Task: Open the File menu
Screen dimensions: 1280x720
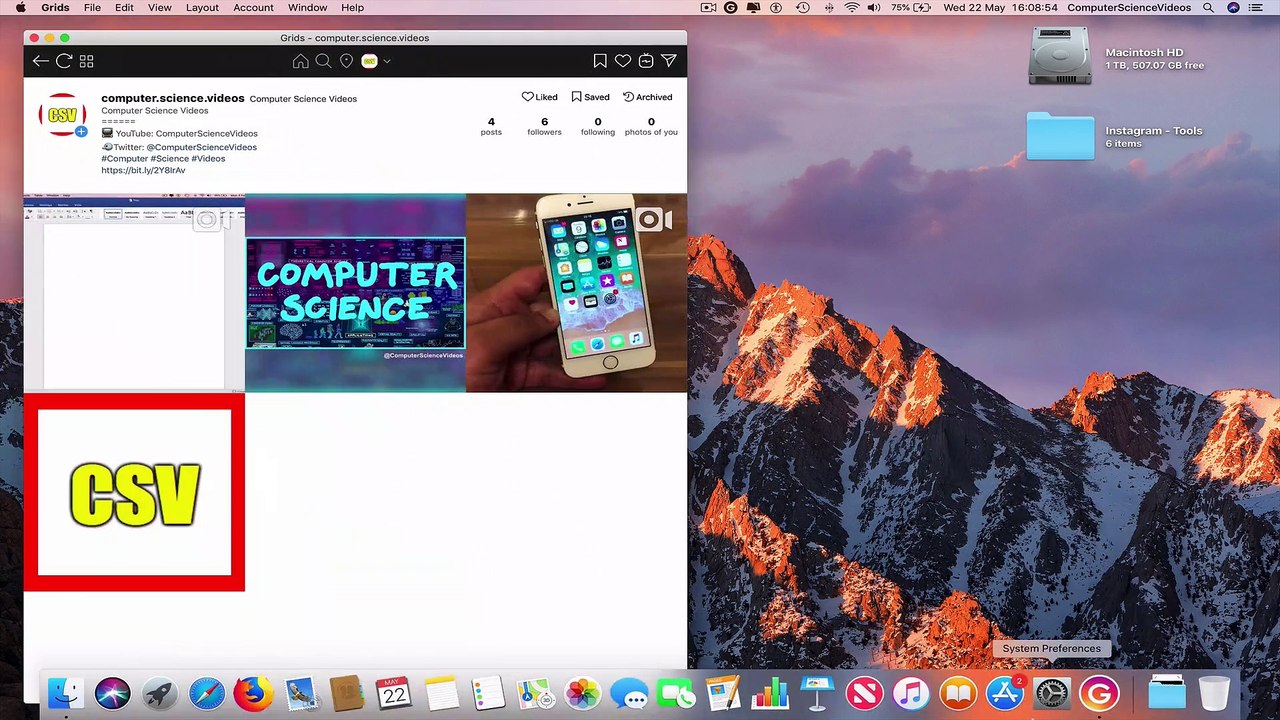Action: (x=92, y=8)
